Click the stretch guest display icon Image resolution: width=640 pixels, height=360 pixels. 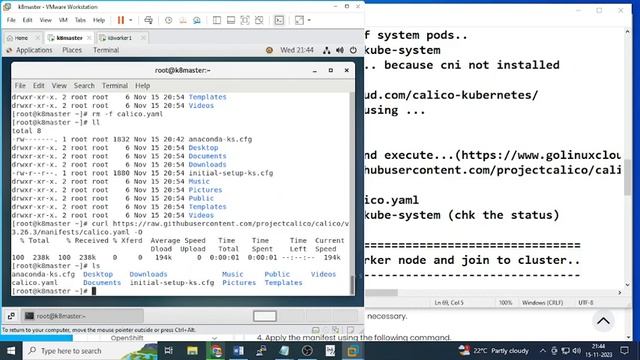tap(299, 20)
